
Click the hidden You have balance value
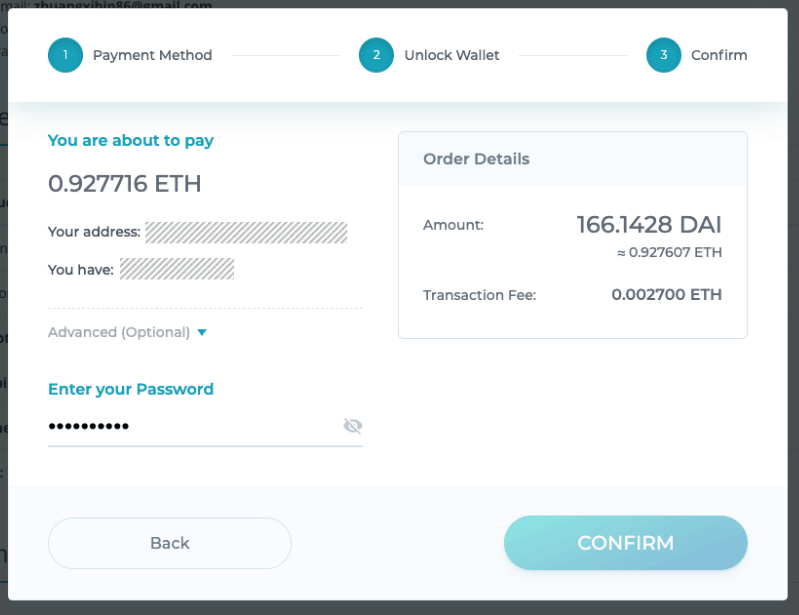pos(177,269)
